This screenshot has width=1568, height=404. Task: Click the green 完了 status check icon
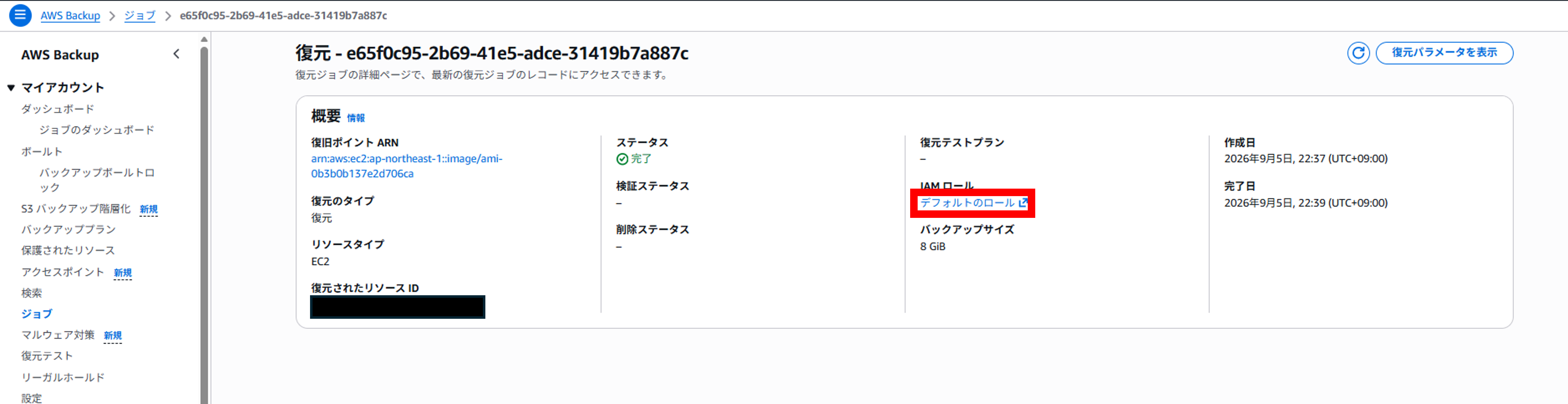click(622, 159)
